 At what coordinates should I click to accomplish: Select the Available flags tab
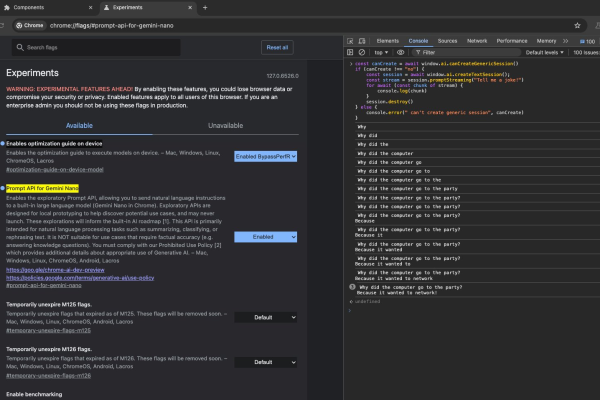(79, 126)
